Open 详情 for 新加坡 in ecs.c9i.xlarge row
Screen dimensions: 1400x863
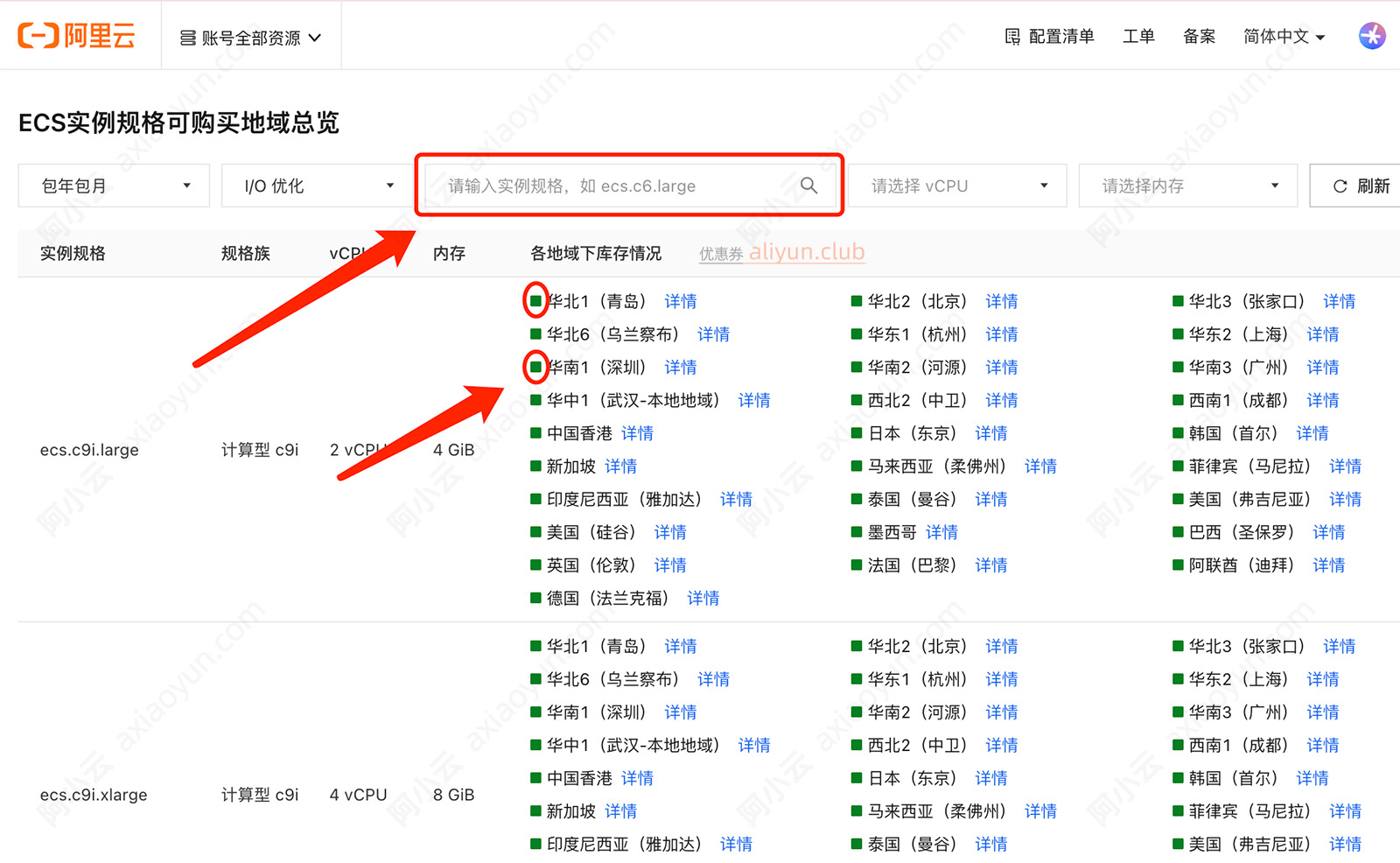621,811
